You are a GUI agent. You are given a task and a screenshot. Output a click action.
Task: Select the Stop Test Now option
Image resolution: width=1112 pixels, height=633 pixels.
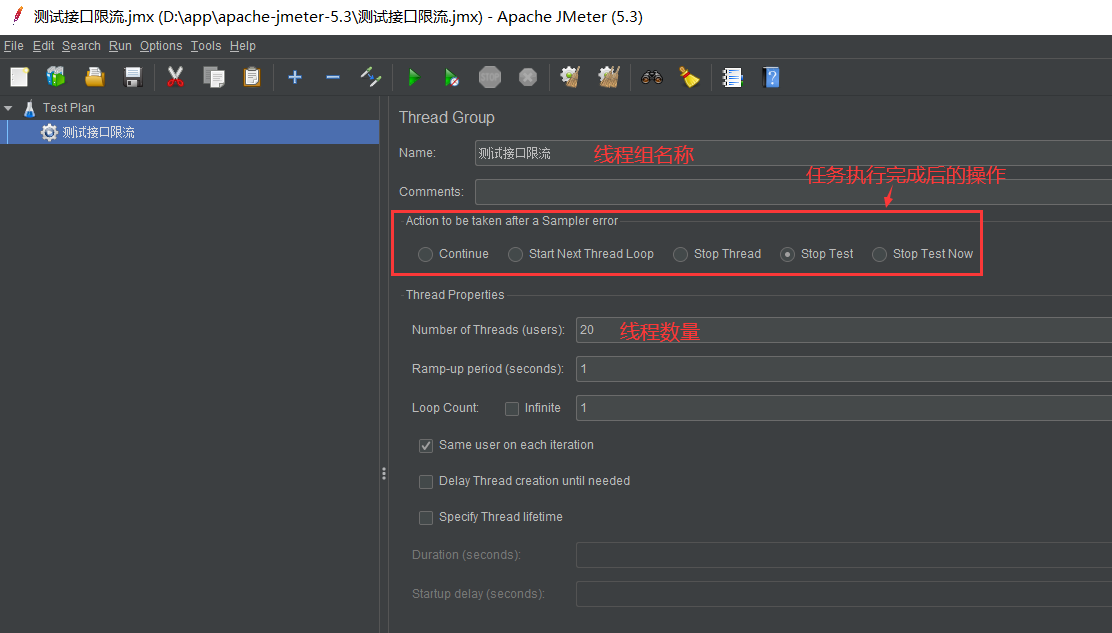coord(880,254)
